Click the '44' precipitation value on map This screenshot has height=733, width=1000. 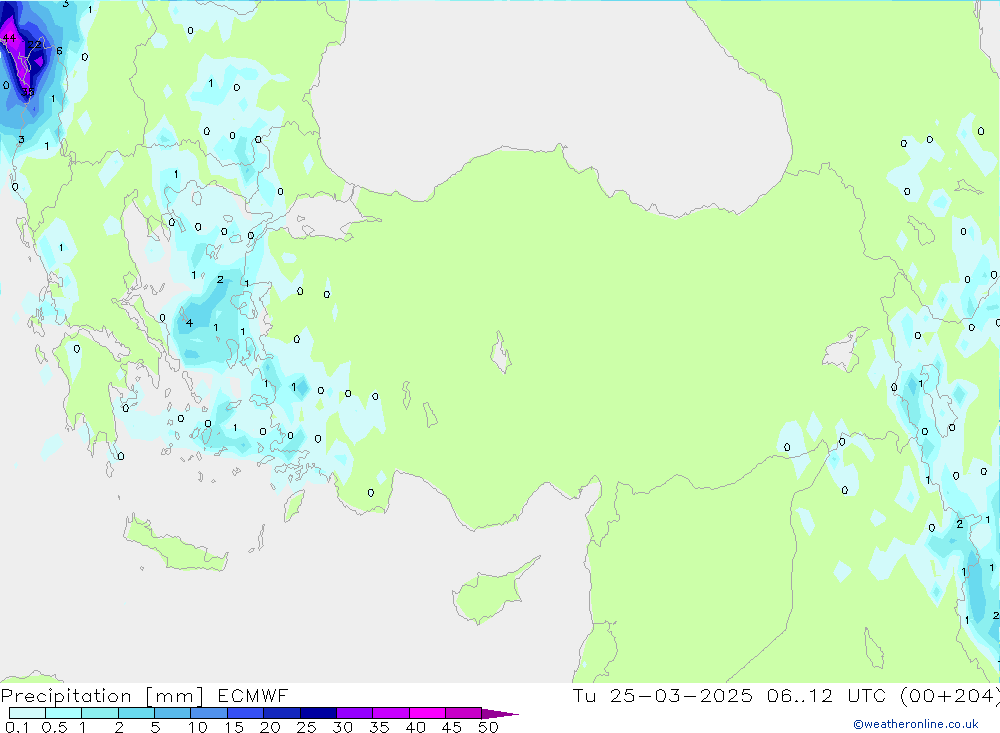tap(9, 39)
